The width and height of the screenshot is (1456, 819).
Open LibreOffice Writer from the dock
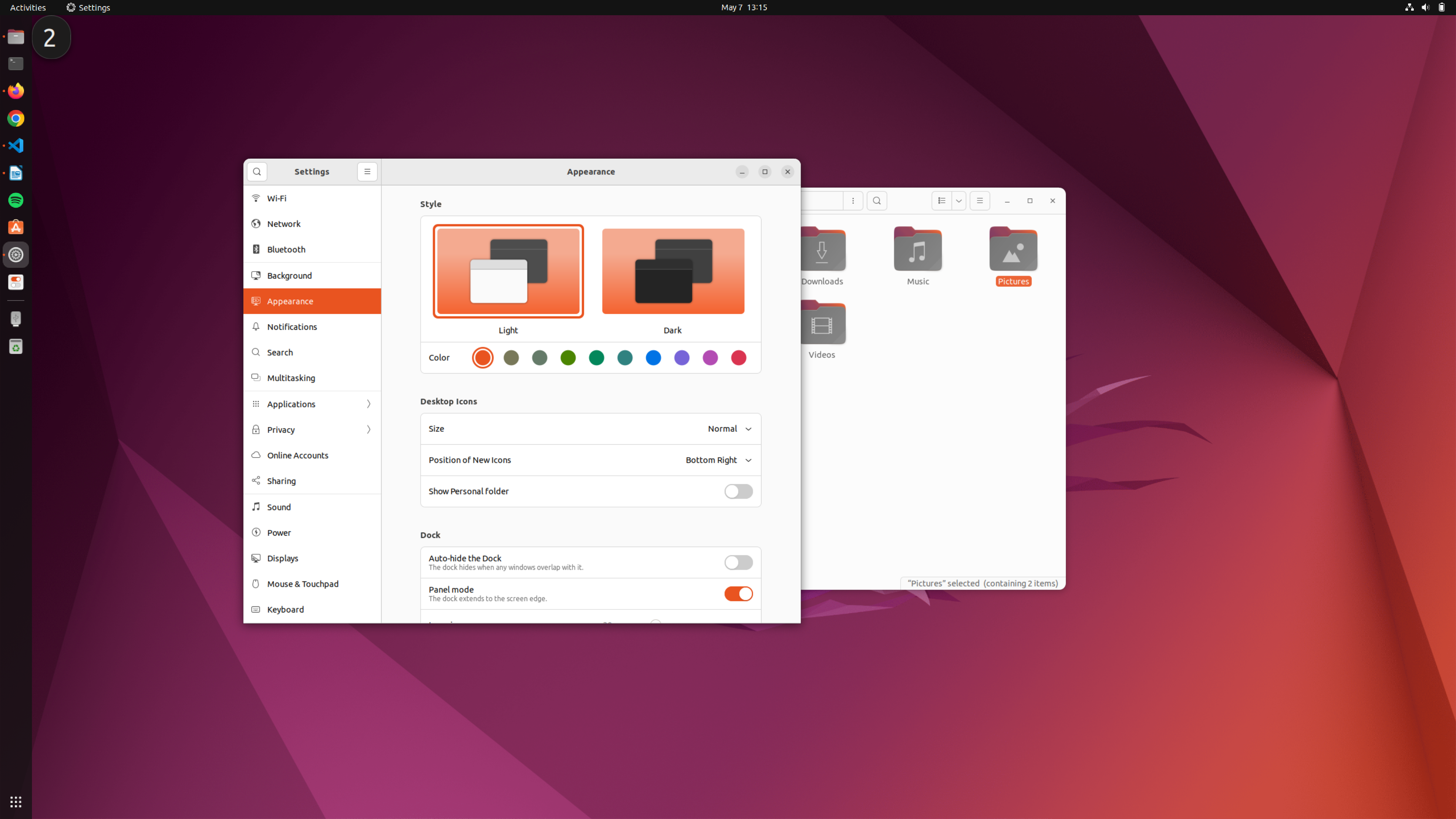pyautogui.click(x=16, y=173)
